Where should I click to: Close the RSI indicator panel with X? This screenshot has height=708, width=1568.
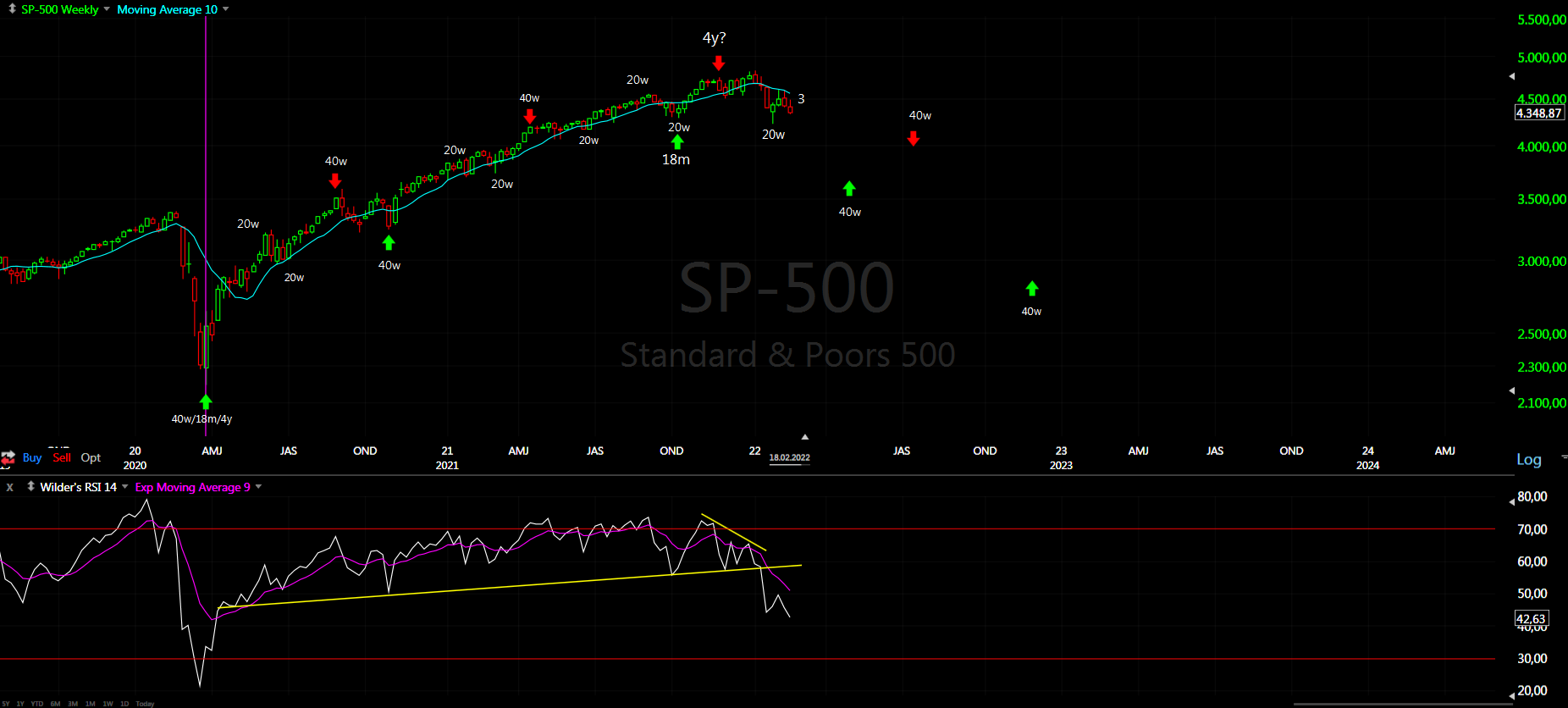coord(10,487)
